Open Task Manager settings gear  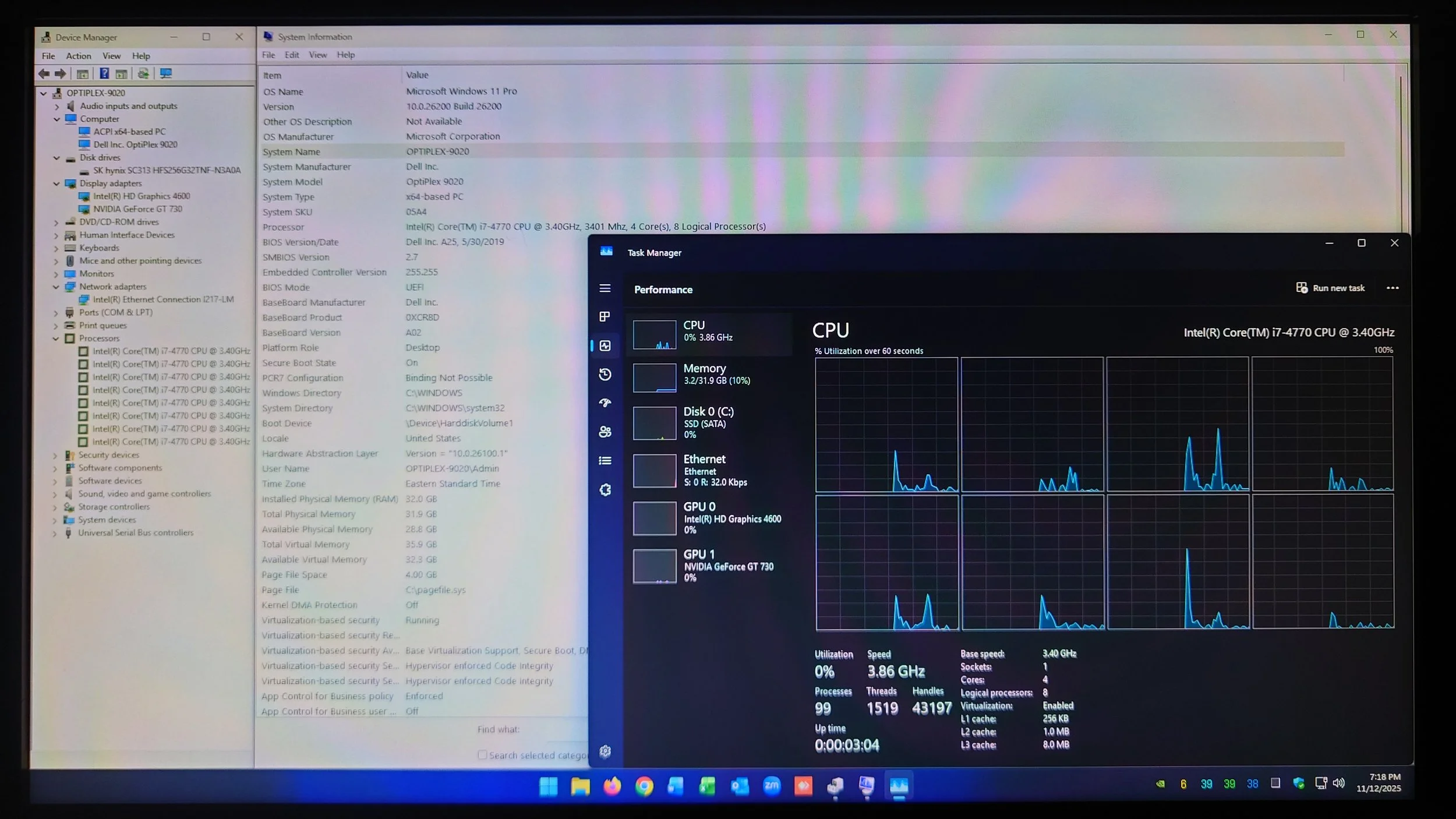(x=605, y=751)
